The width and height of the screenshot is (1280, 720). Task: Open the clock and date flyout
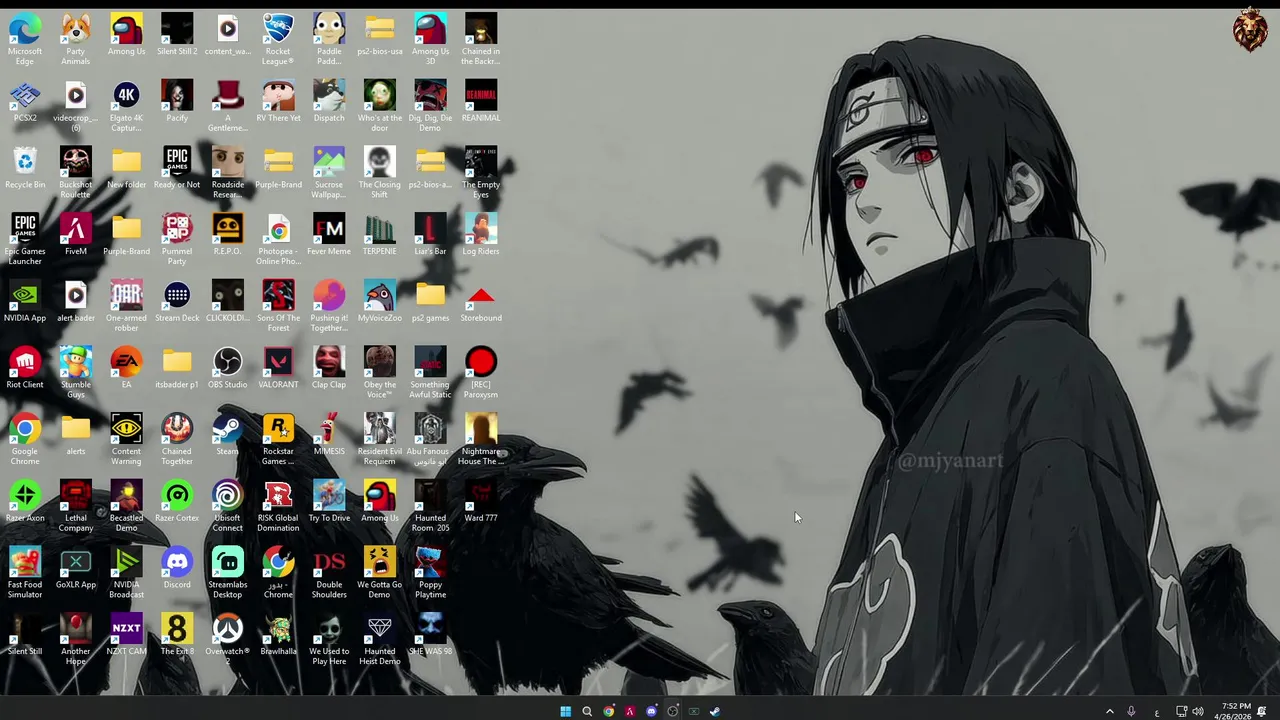click(x=1231, y=711)
